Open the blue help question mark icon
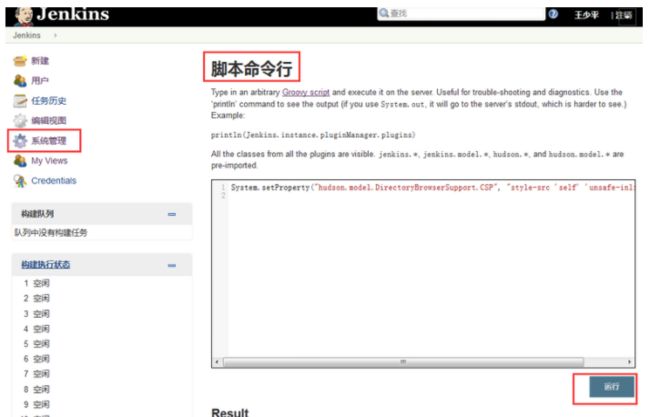The height and width of the screenshot is (417, 650). (553, 14)
